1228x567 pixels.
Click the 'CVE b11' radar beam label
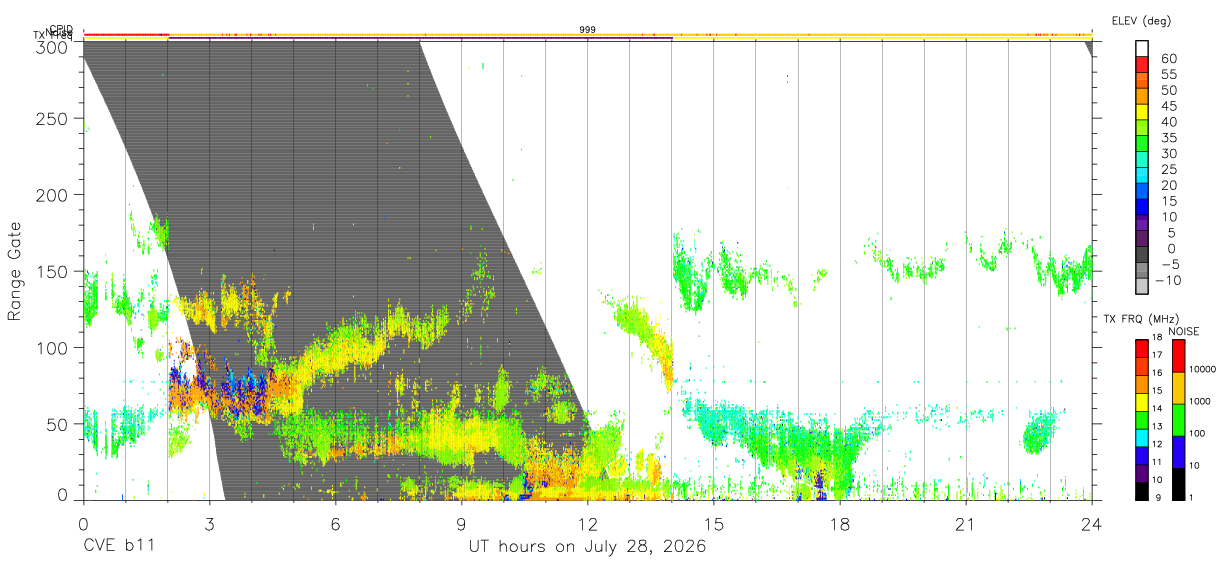coord(119,547)
